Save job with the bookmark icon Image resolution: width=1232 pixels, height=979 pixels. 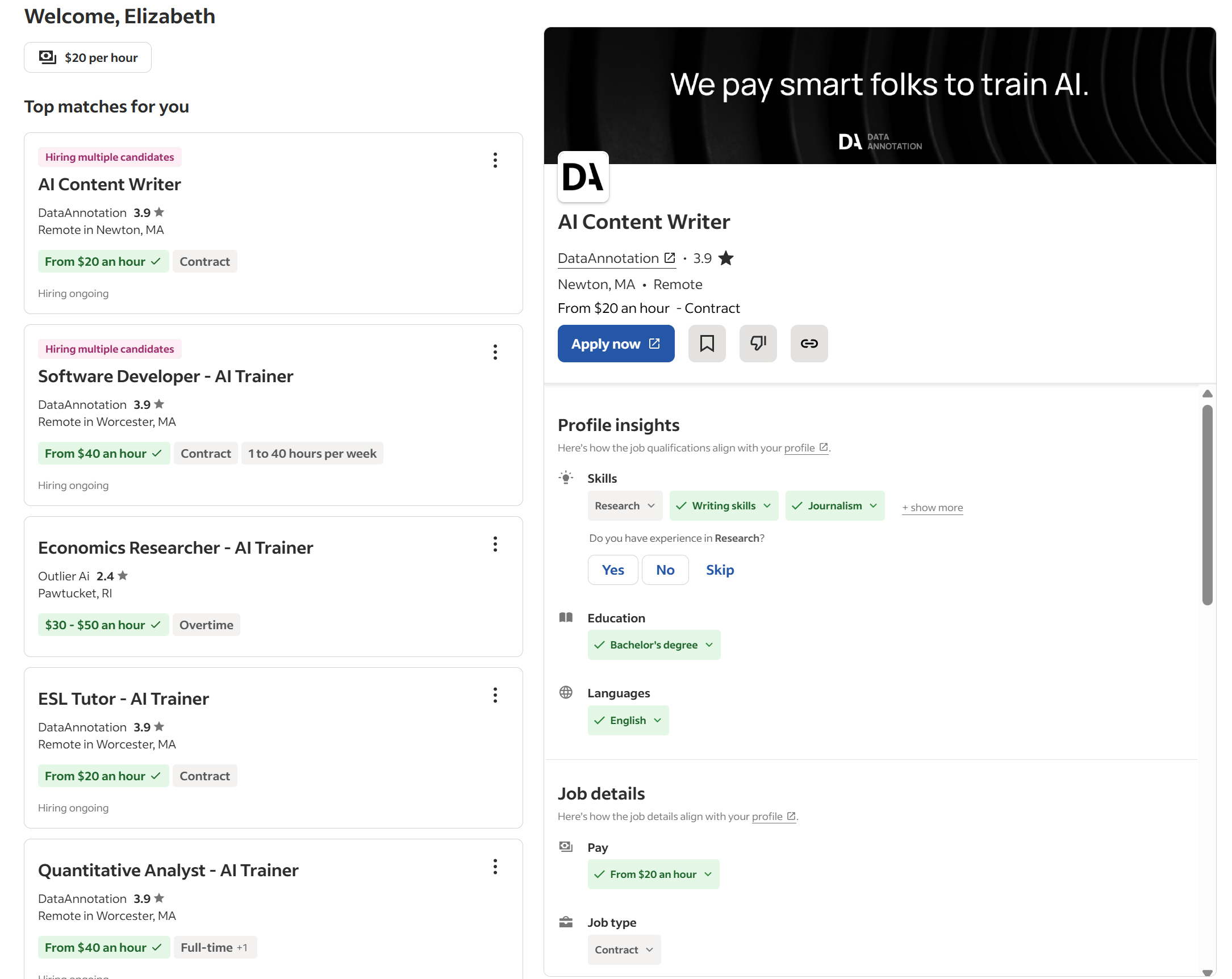(x=707, y=344)
